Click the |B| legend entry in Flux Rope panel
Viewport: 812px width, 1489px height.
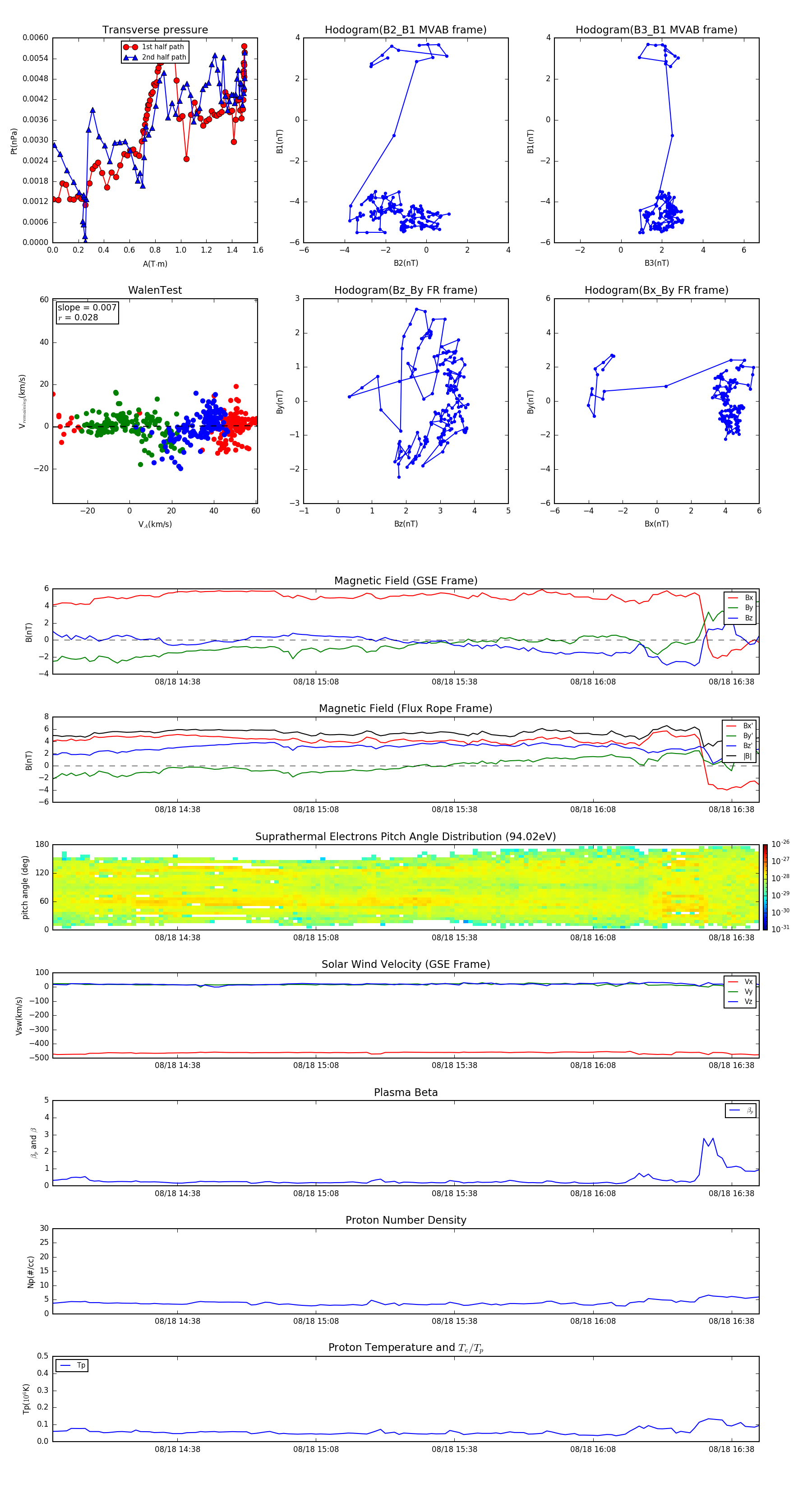coord(740,756)
